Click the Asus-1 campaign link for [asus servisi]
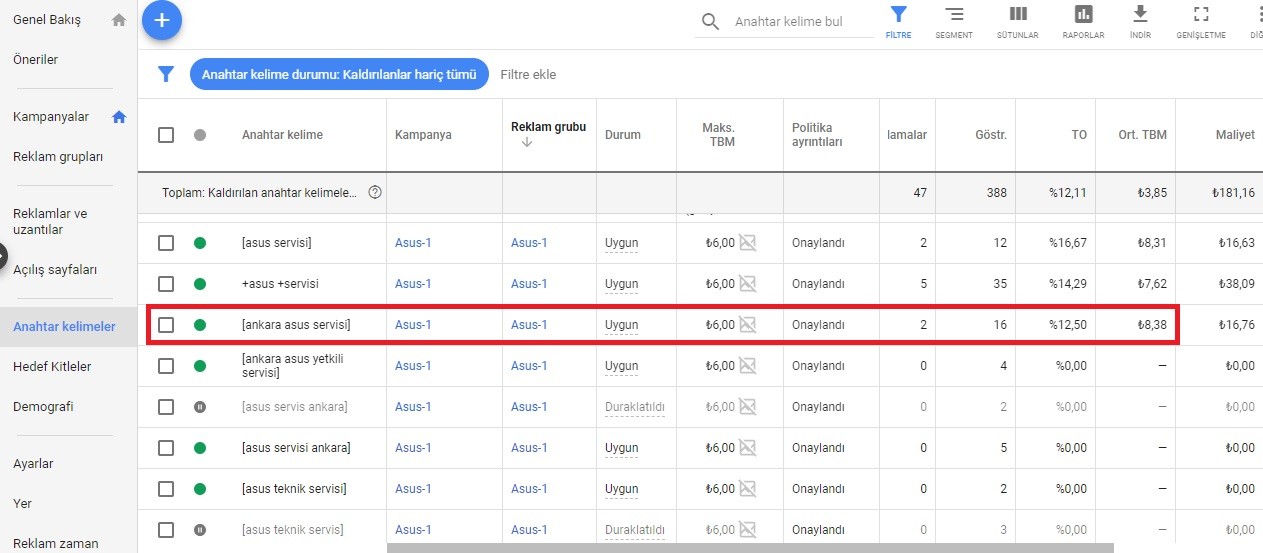Viewport: 1263px width, 553px height. click(x=413, y=243)
